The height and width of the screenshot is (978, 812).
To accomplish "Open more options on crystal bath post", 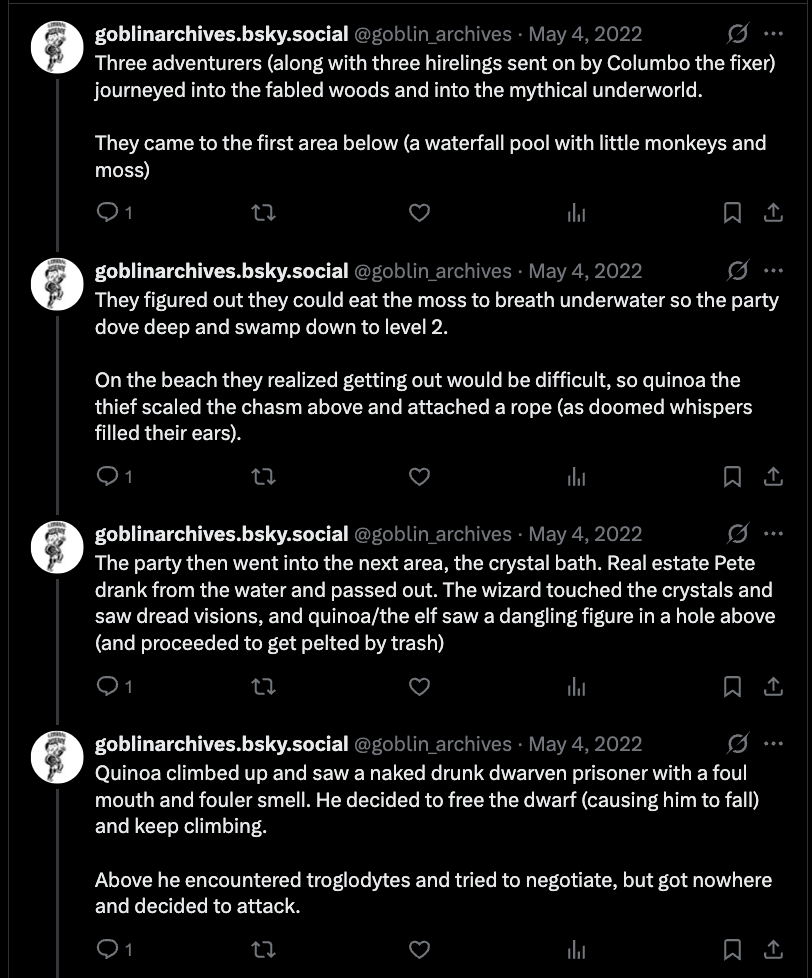I will (x=773, y=534).
